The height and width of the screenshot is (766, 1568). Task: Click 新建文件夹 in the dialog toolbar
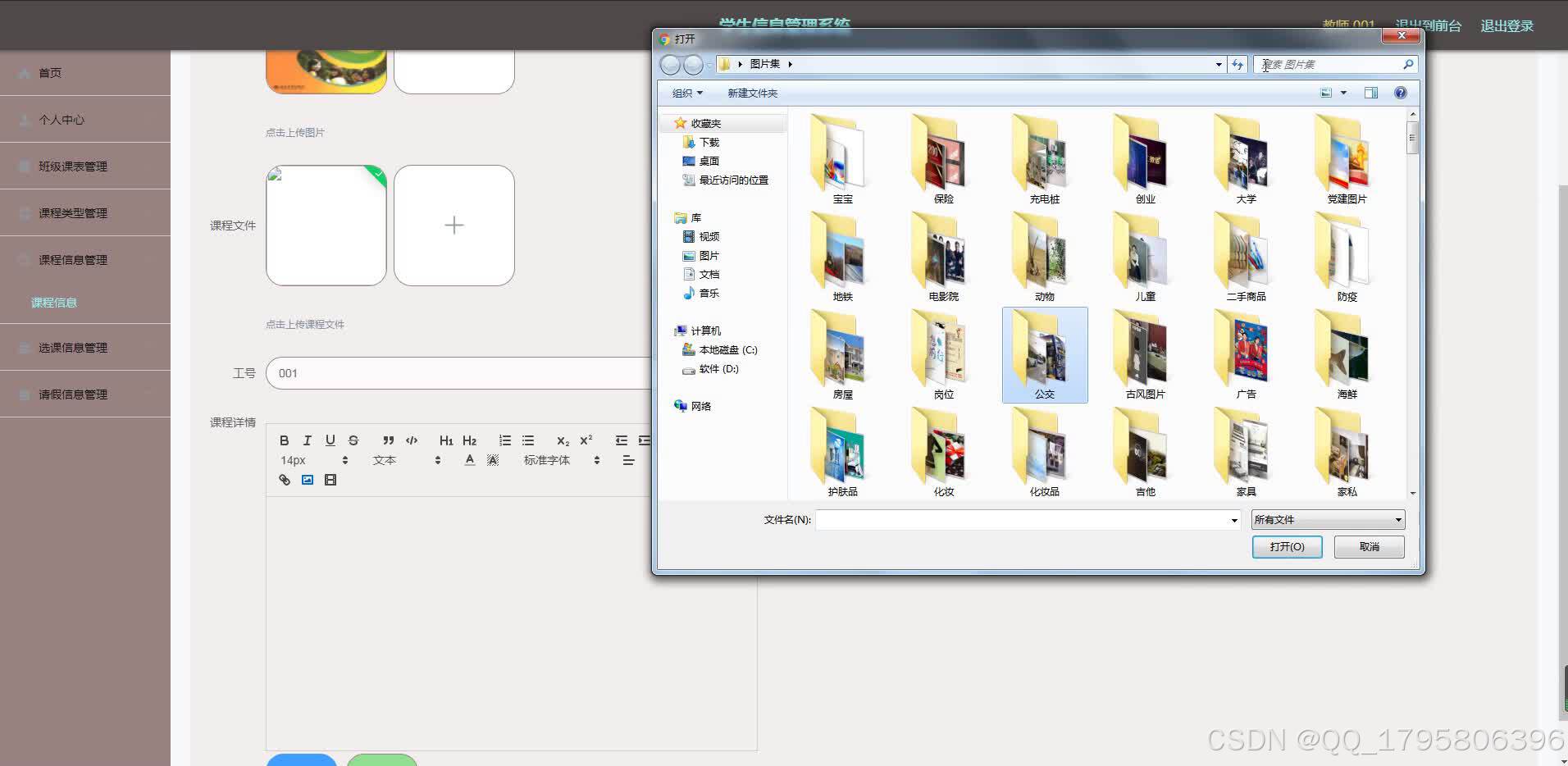coord(752,93)
